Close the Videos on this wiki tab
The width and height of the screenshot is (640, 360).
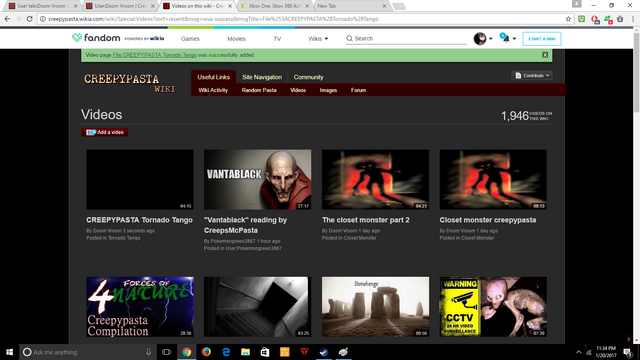coord(230,6)
